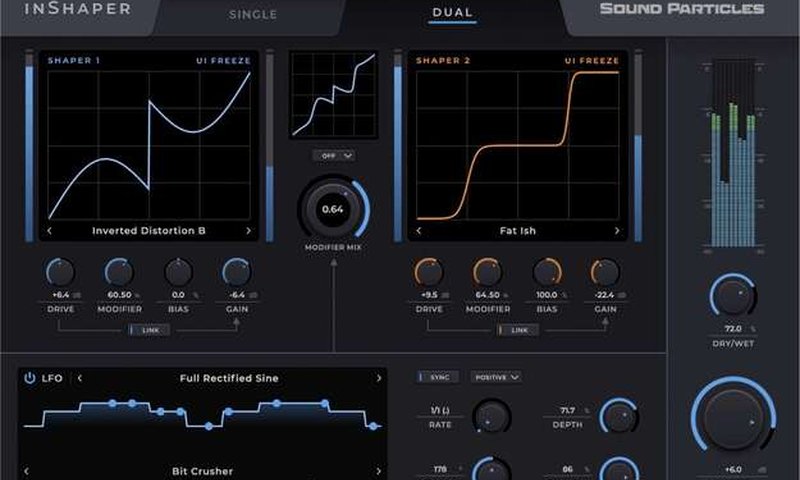
Task: Switch to the Single tab
Action: click(x=253, y=15)
